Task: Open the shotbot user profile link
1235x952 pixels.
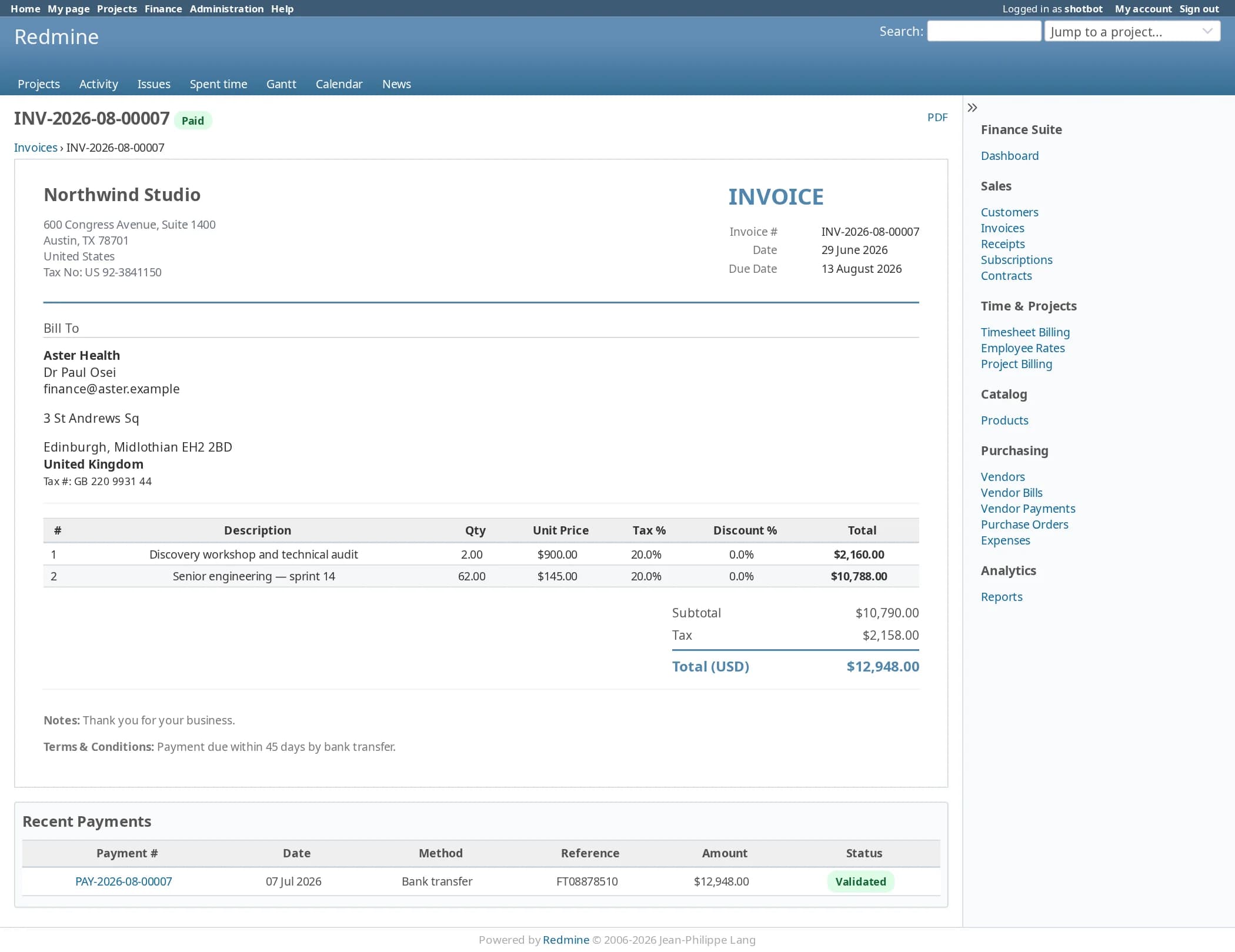Action: point(1083,9)
